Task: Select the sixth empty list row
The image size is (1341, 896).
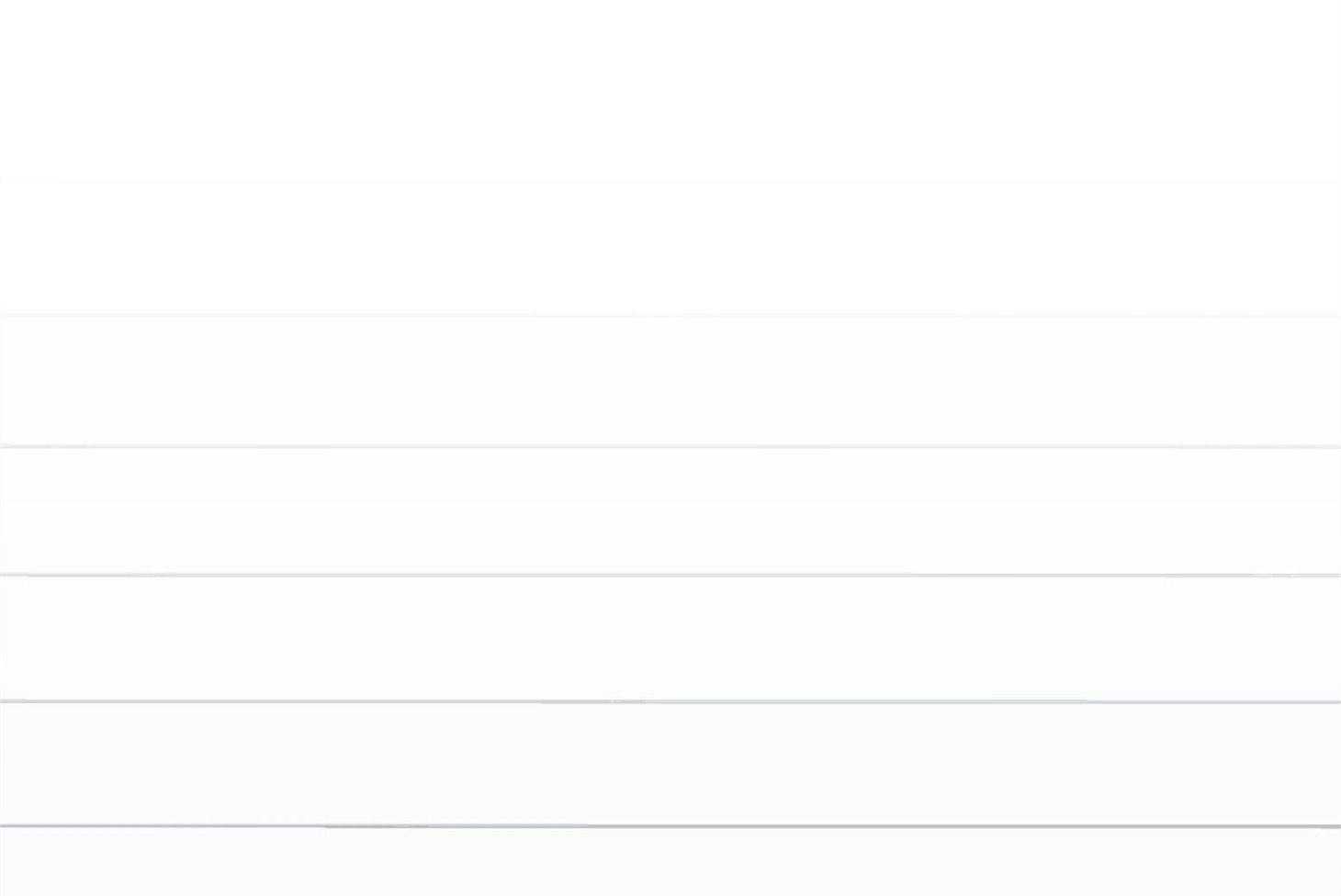Action: (x=670, y=764)
